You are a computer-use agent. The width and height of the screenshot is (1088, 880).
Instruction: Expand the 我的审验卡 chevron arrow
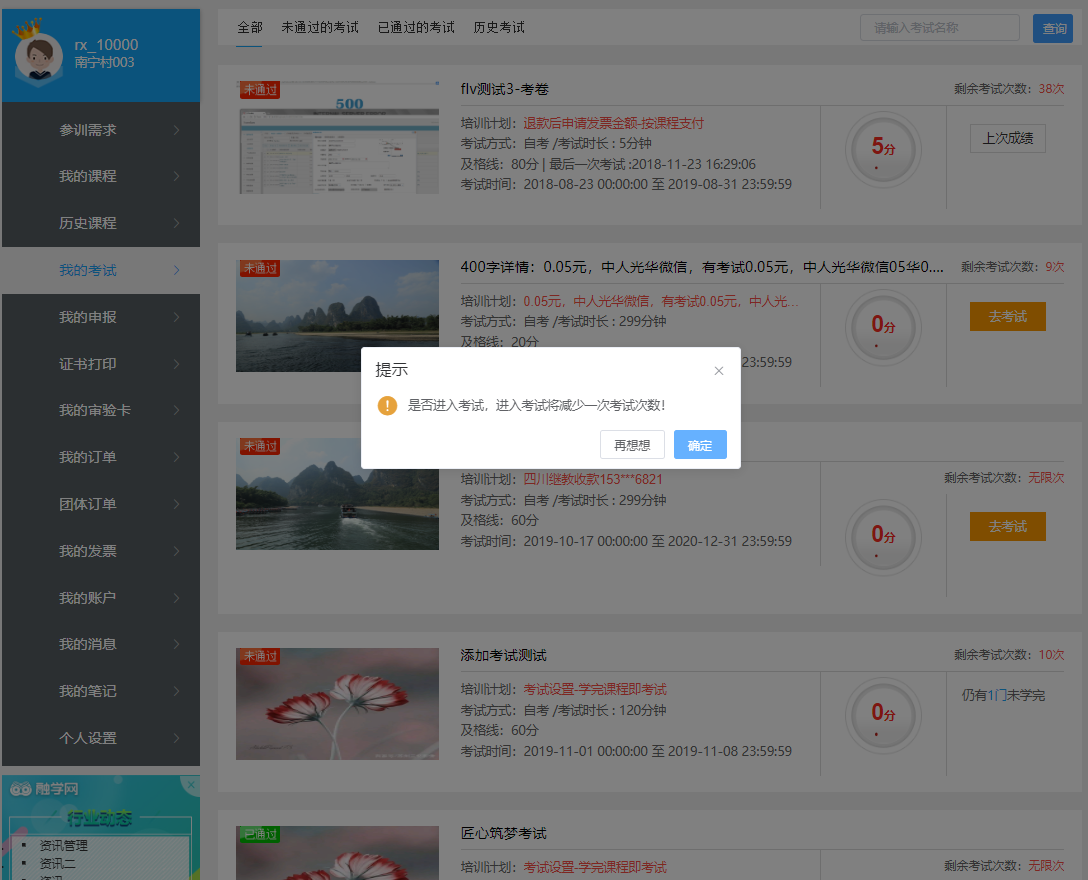point(176,410)
